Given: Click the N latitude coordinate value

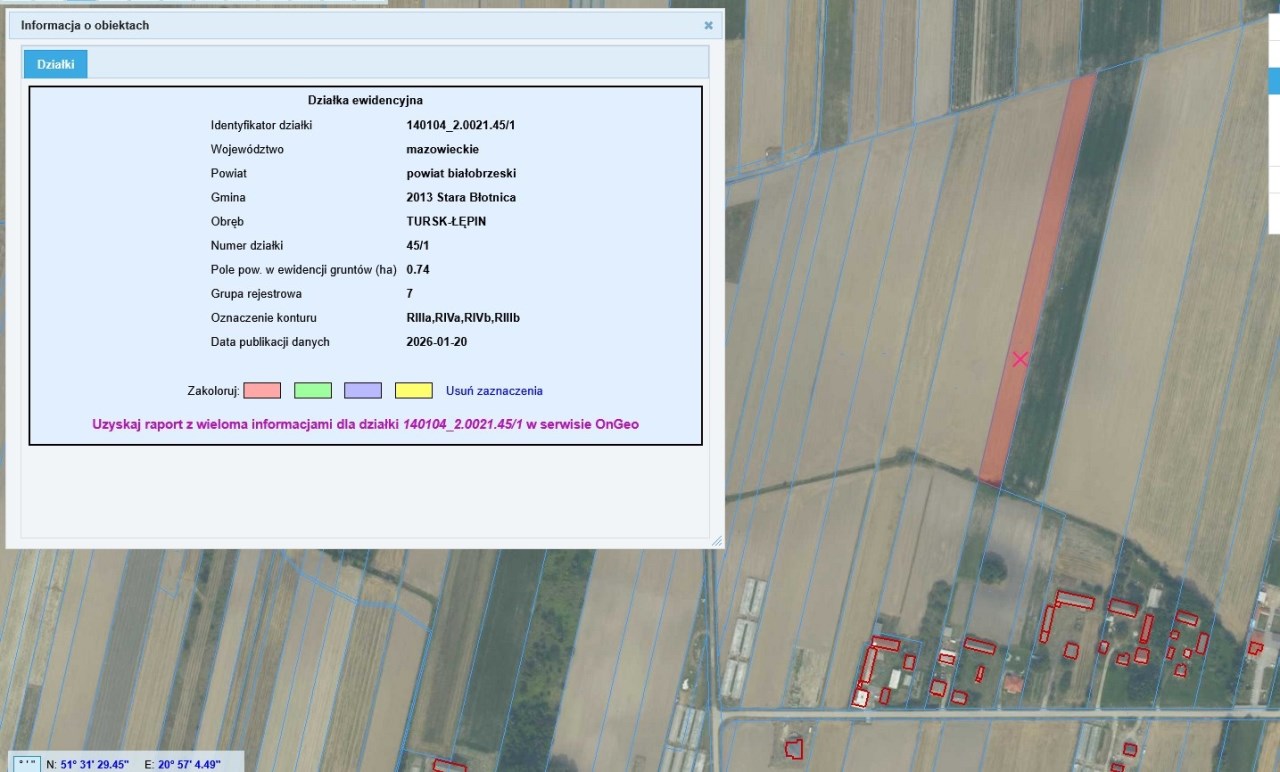Looking at the screenshot, I should click(95, 764).
